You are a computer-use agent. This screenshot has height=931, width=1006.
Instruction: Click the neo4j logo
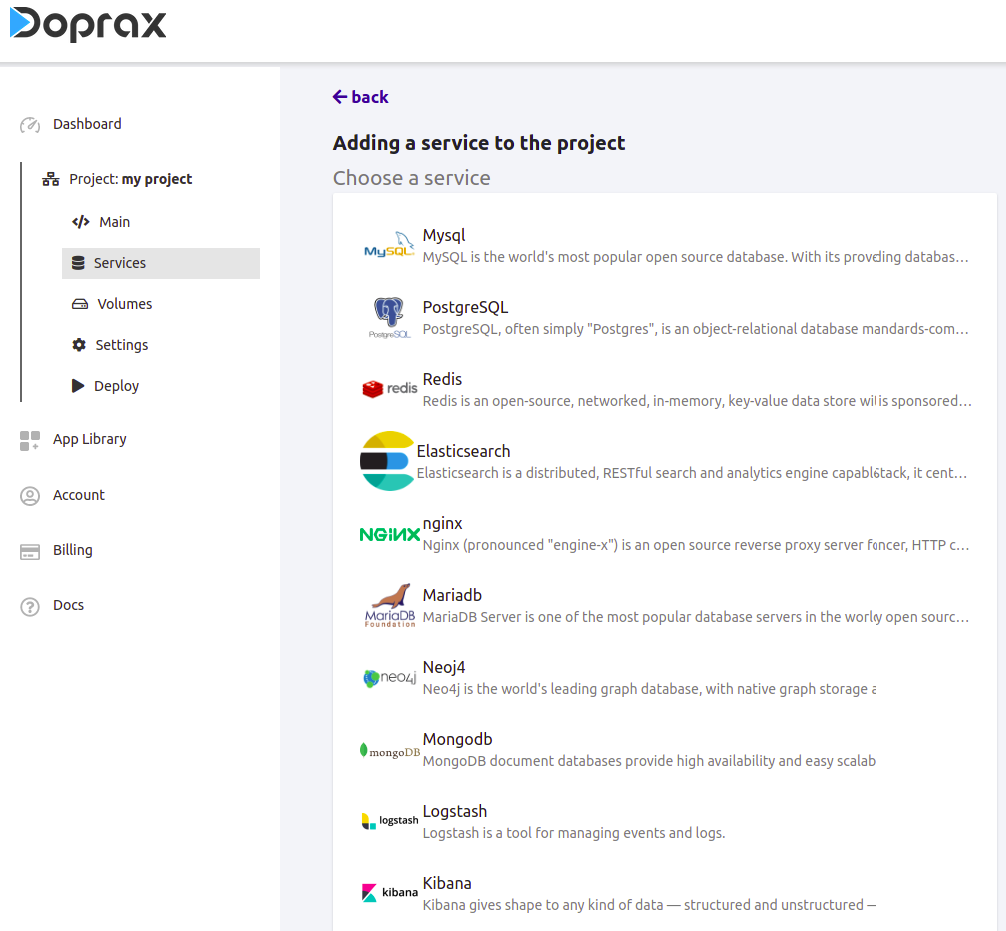point(389,678)
